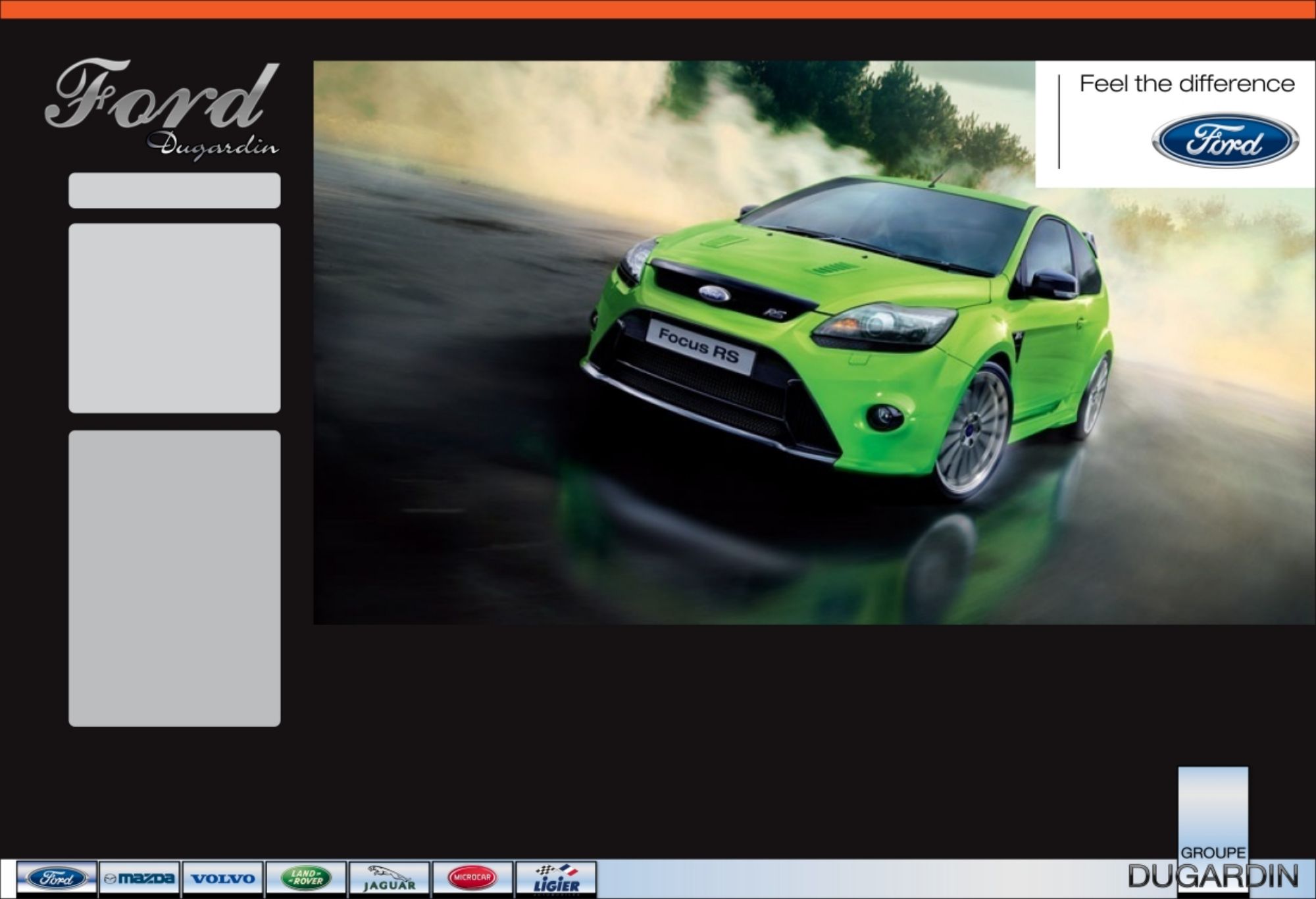1316x899 pixels.
Task: Click the large bottom gray sidebar panel
Action: click(x=174, y=578)
